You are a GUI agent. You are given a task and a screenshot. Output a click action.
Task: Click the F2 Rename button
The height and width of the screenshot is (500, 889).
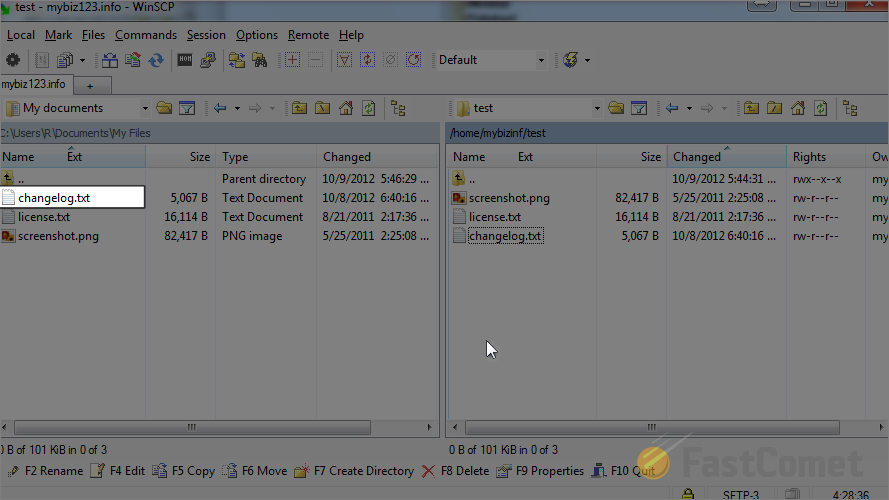pos(46,471)
